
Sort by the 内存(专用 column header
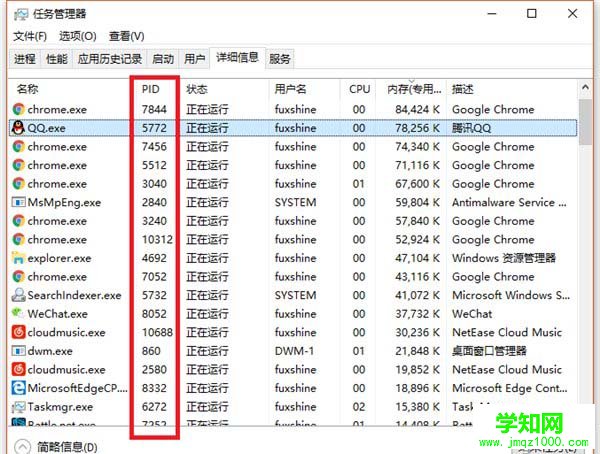[x=414, y=89]
